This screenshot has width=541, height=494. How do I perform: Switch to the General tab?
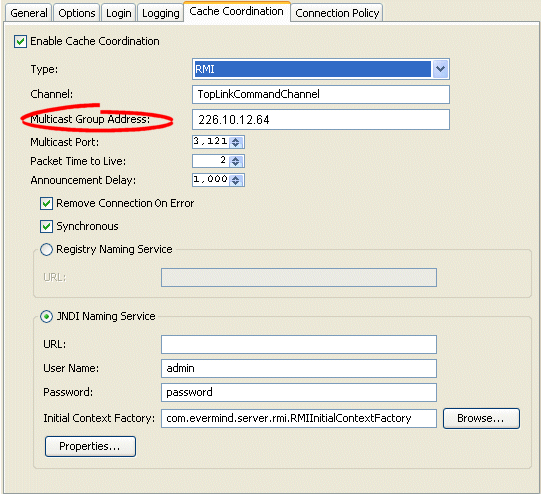point(29,13)
